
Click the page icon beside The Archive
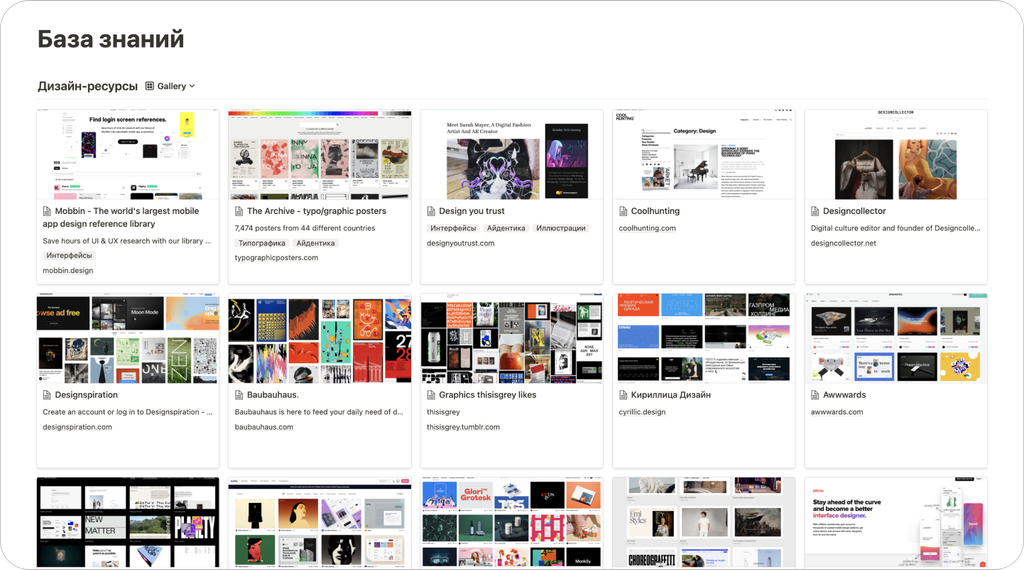click(239, 211)
